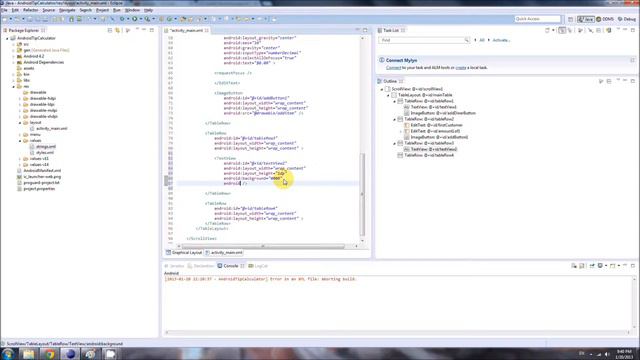Open External Tools run icon in toolbar
The image size is (640, 360).
tap(147, 19)
